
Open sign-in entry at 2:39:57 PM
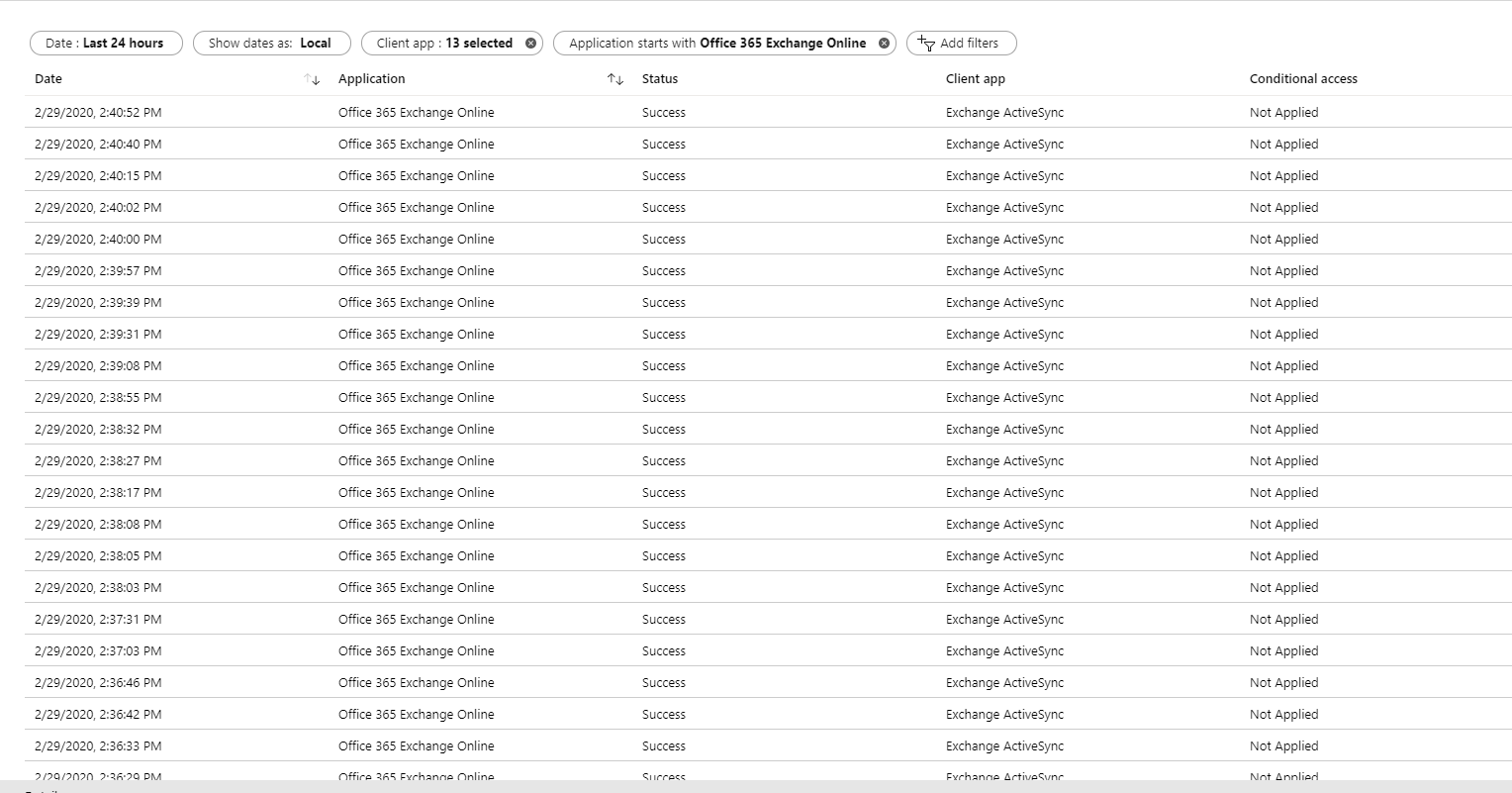[x=768, y=270]
